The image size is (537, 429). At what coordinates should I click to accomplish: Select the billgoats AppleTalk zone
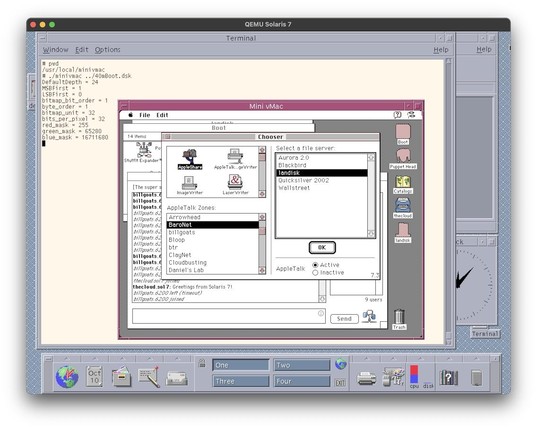click(x=182, y=232)
